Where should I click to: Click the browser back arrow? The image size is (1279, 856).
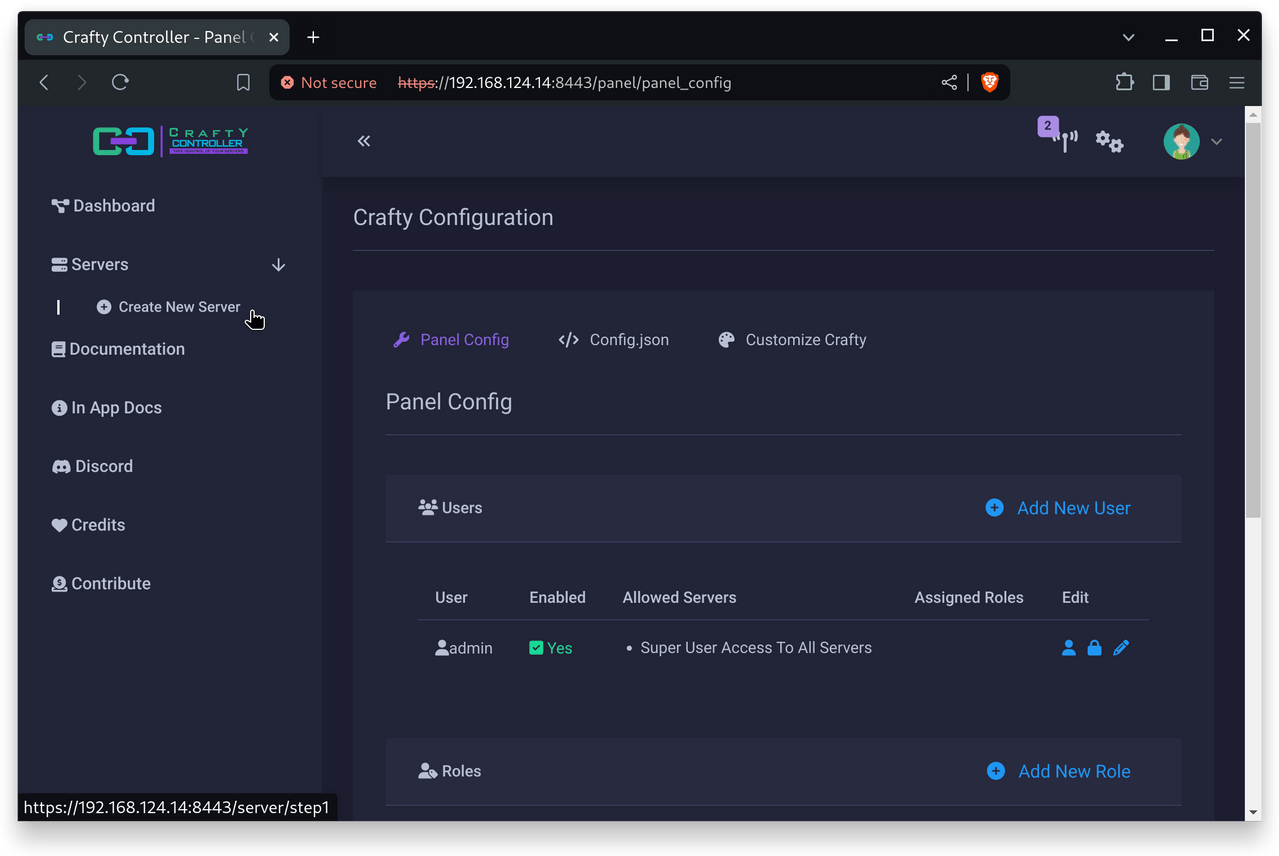(44, 83)
